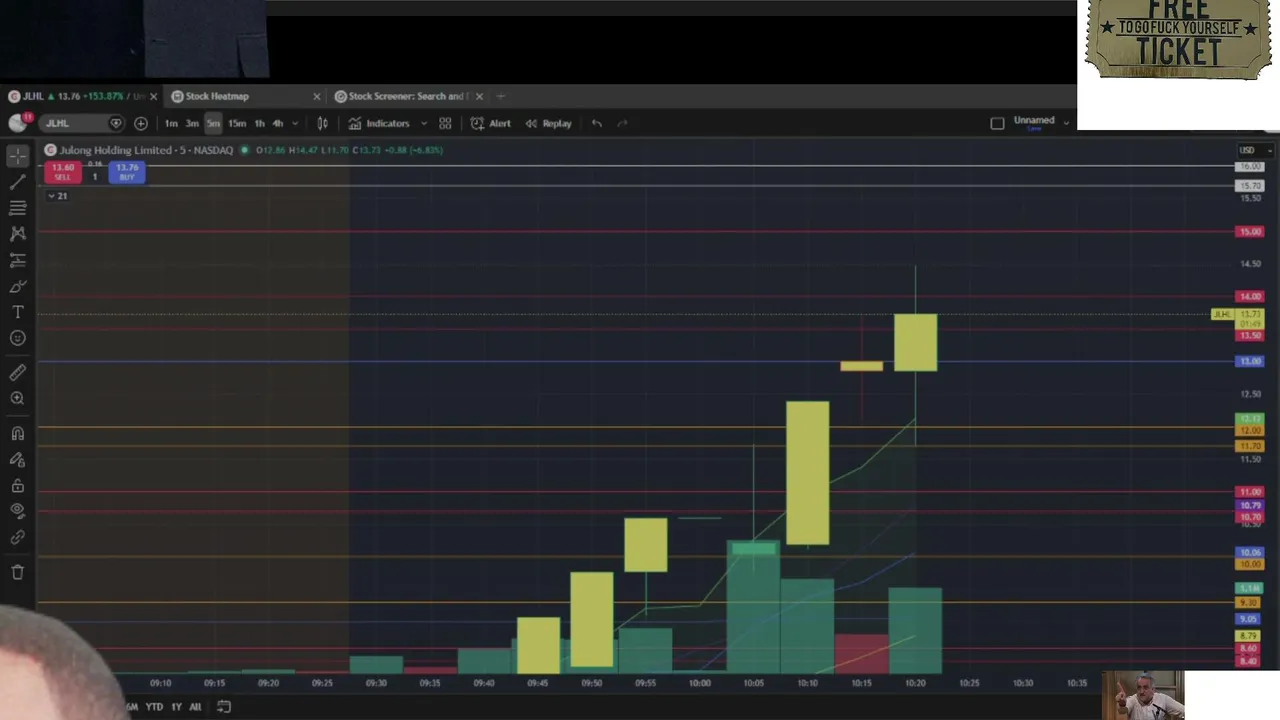Open the candlestick chart type selector
Screen dimensions: 1280x720
322,123
